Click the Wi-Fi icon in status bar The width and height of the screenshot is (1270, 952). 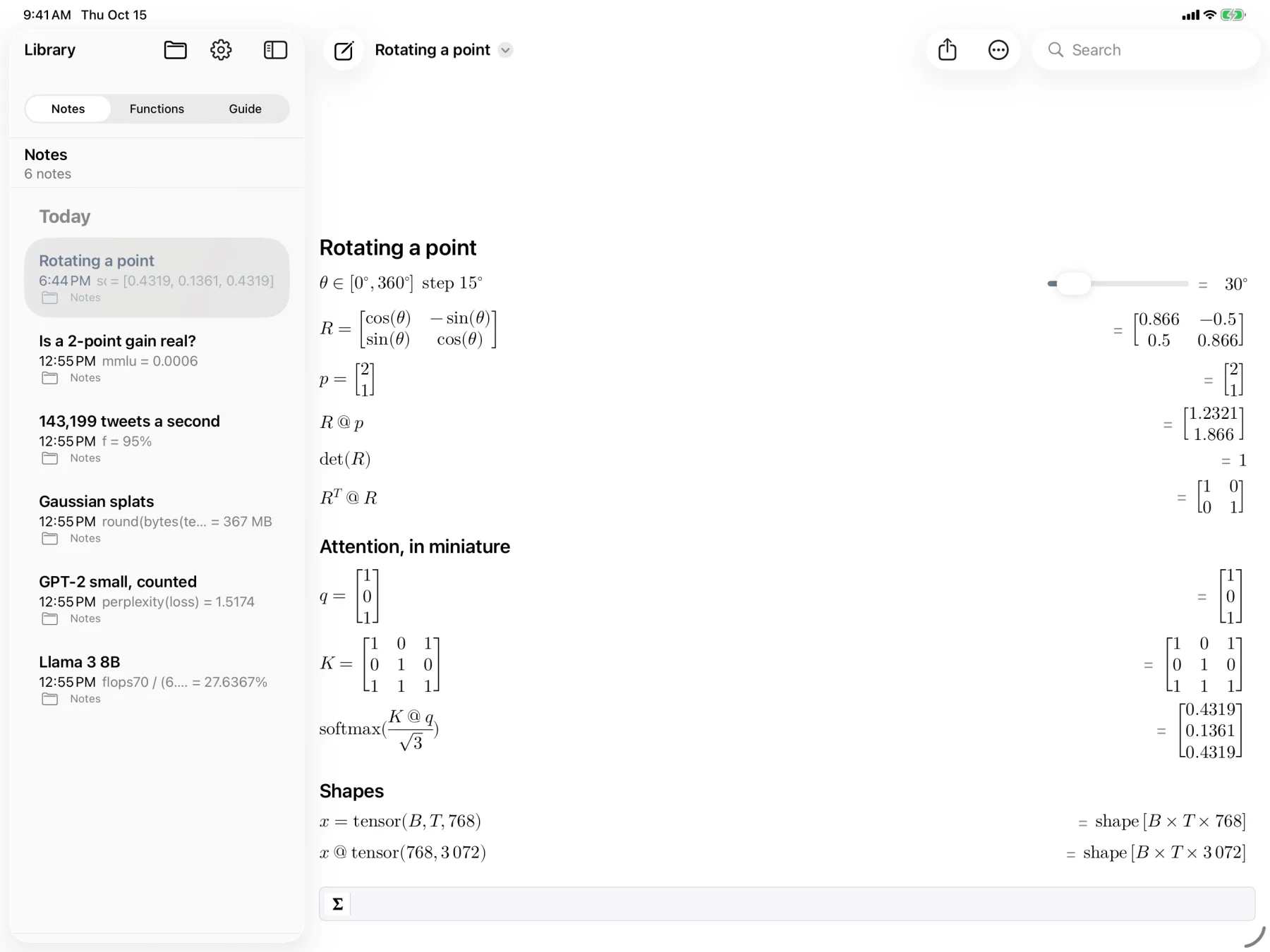tap(1210, 15)
